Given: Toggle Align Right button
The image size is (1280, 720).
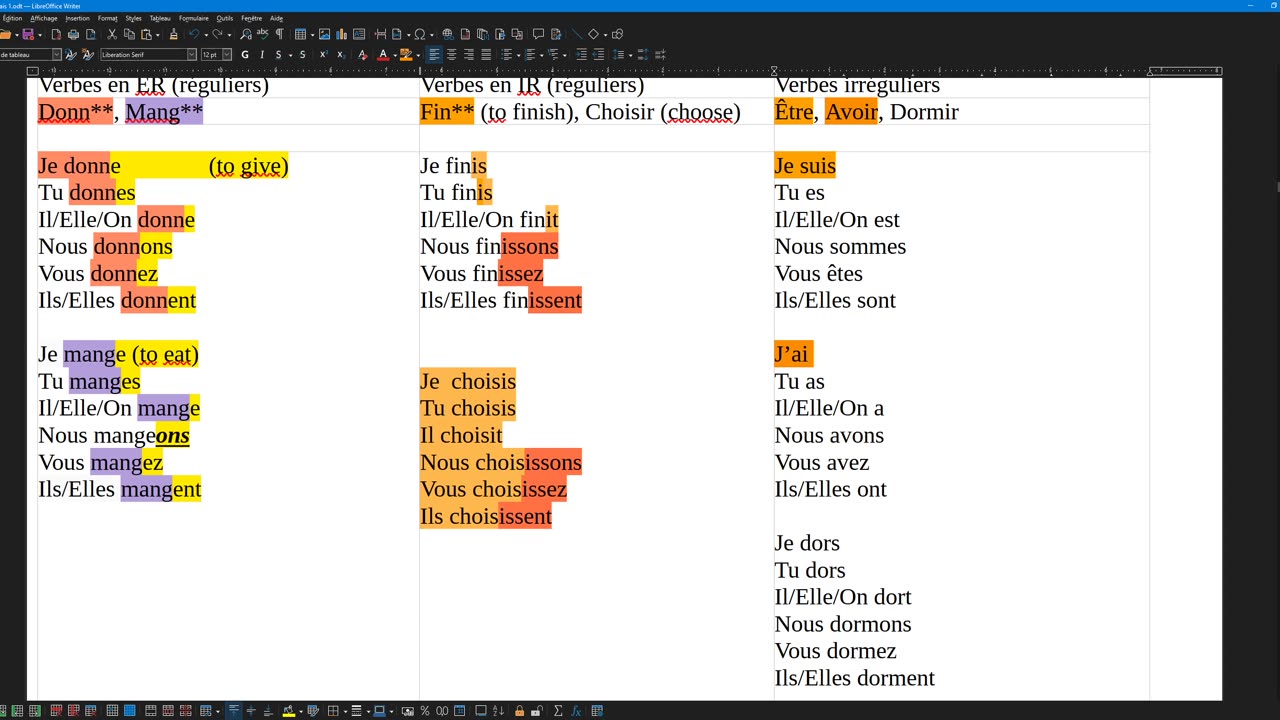Looking at the screenshot, I should [x=468, y=54].
